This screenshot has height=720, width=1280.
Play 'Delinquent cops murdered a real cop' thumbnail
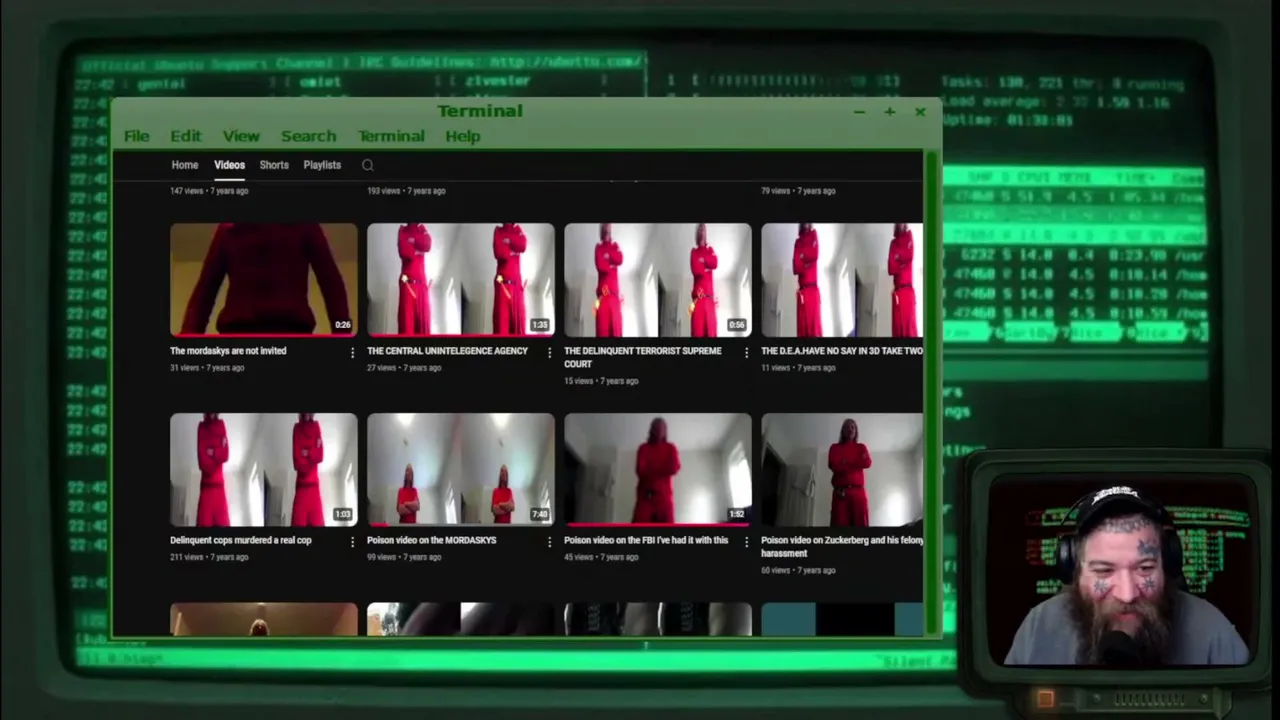click(x=264, y=469)
